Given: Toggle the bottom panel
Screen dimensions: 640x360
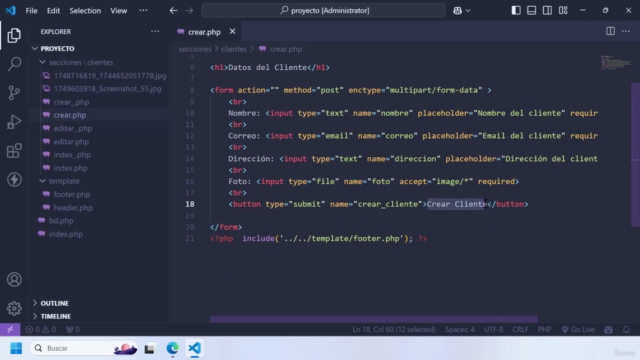Looking at the screenshot, I should pos(531,11).
